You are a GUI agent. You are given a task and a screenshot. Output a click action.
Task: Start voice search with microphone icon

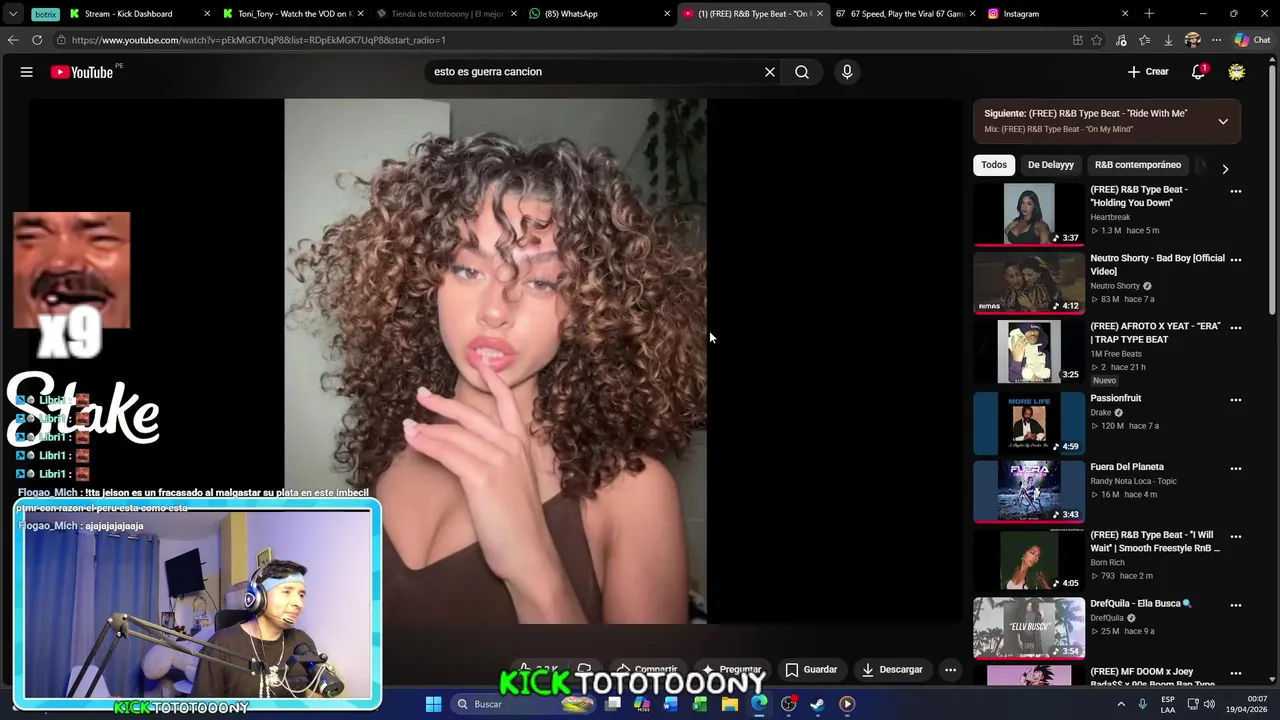coord(847,72)
